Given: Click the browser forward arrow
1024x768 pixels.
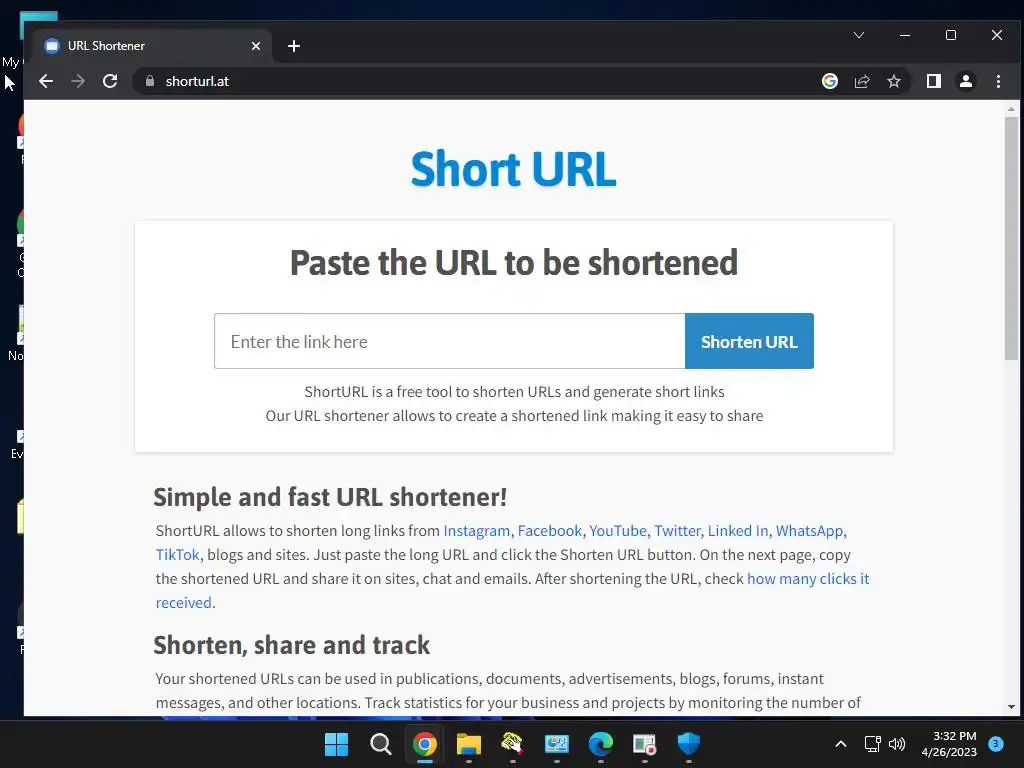Looking at the screenshot, I should click(78, 81).
